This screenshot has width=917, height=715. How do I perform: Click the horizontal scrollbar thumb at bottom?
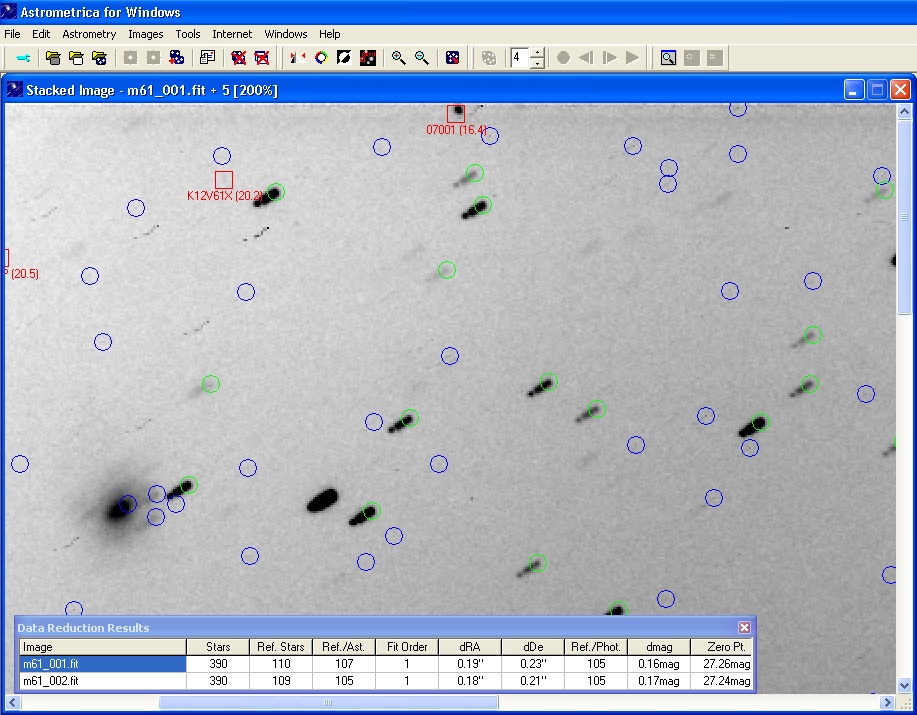click(x=328, y=703)
